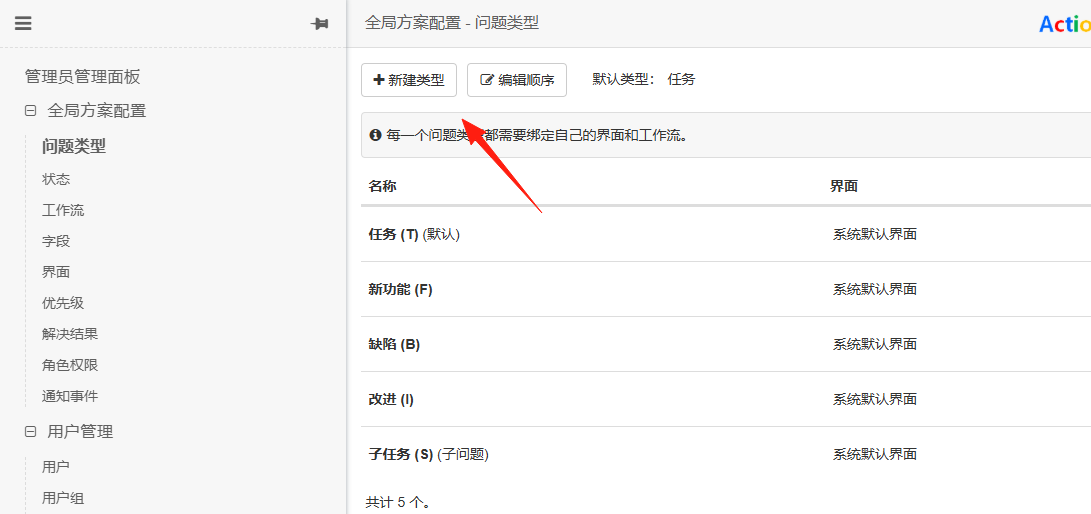This screenshot has height=514, width=1091.
Task: Open 通知事件 in the sidebar
Action: [70, 396]
